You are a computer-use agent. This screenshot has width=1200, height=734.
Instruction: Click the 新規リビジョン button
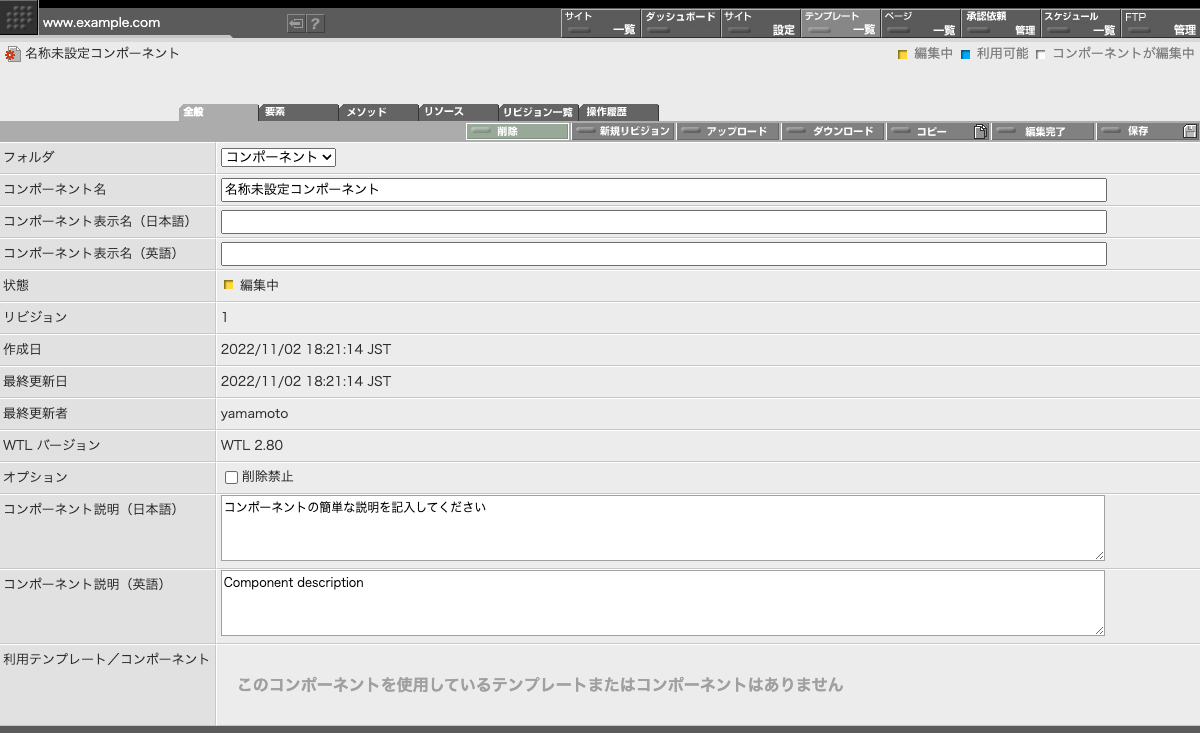[623, 132]
